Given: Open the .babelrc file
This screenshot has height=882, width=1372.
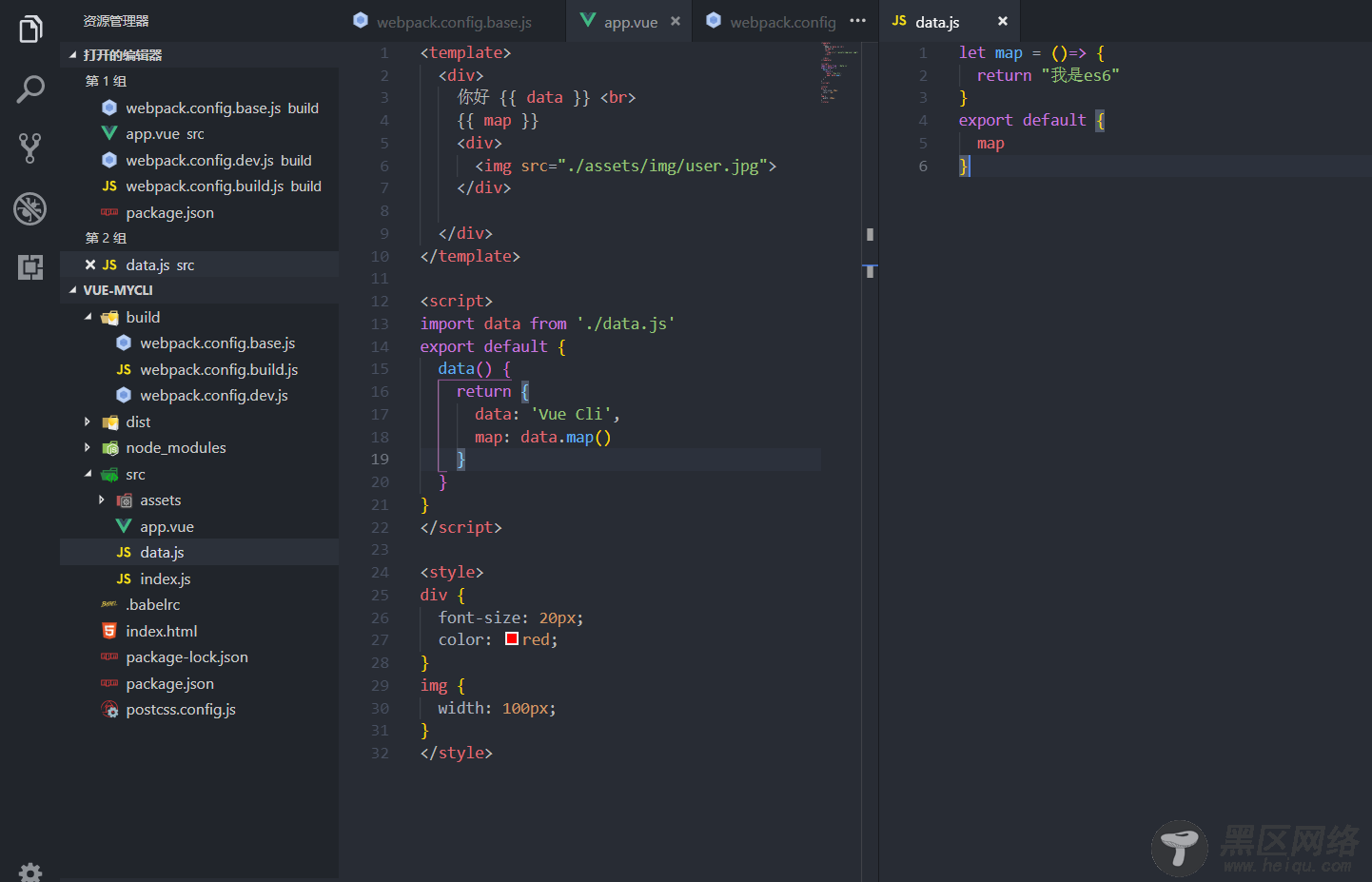Looking at the screenshot, I should pyautogui.click(x=199, y=604).
